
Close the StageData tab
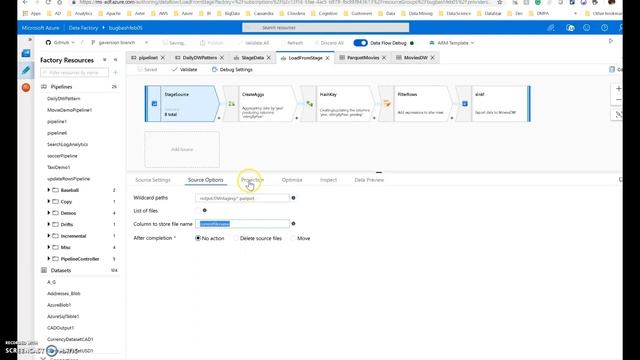coord(269,58)
